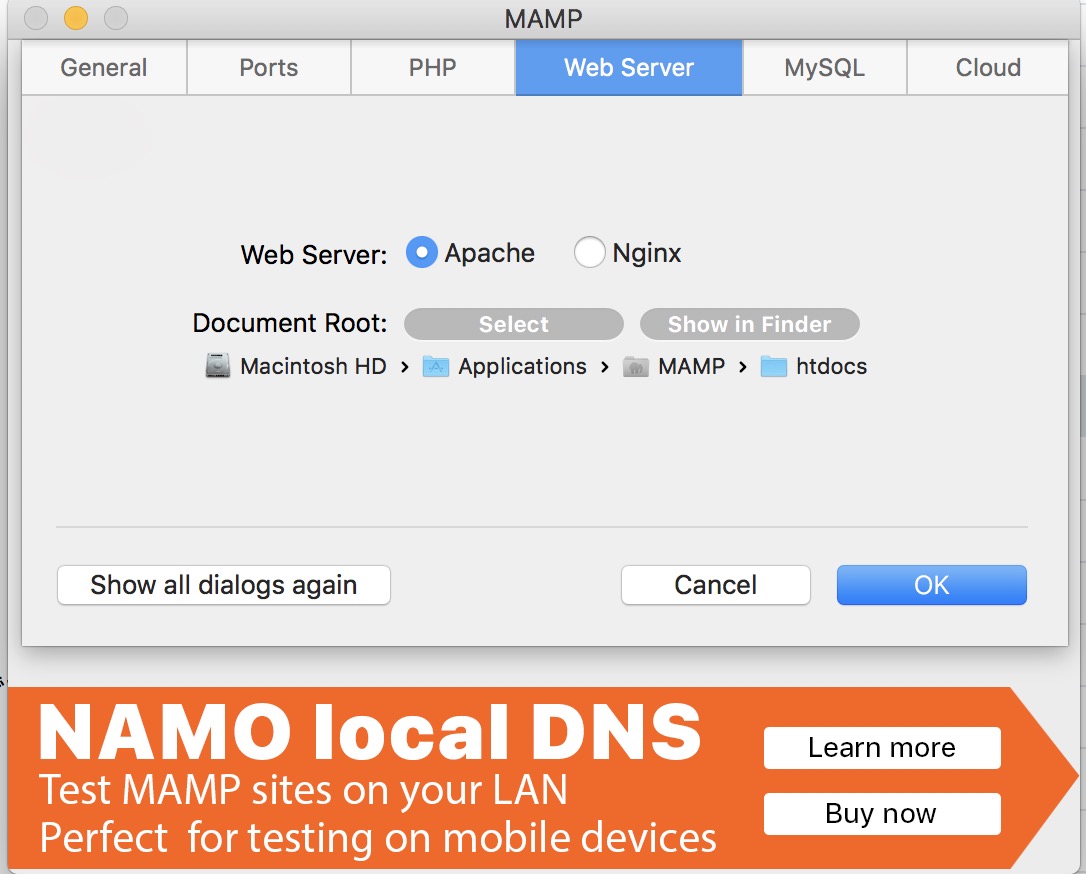
Task: Click the Macintosh HD drive icon
Action: coord(218,365)
